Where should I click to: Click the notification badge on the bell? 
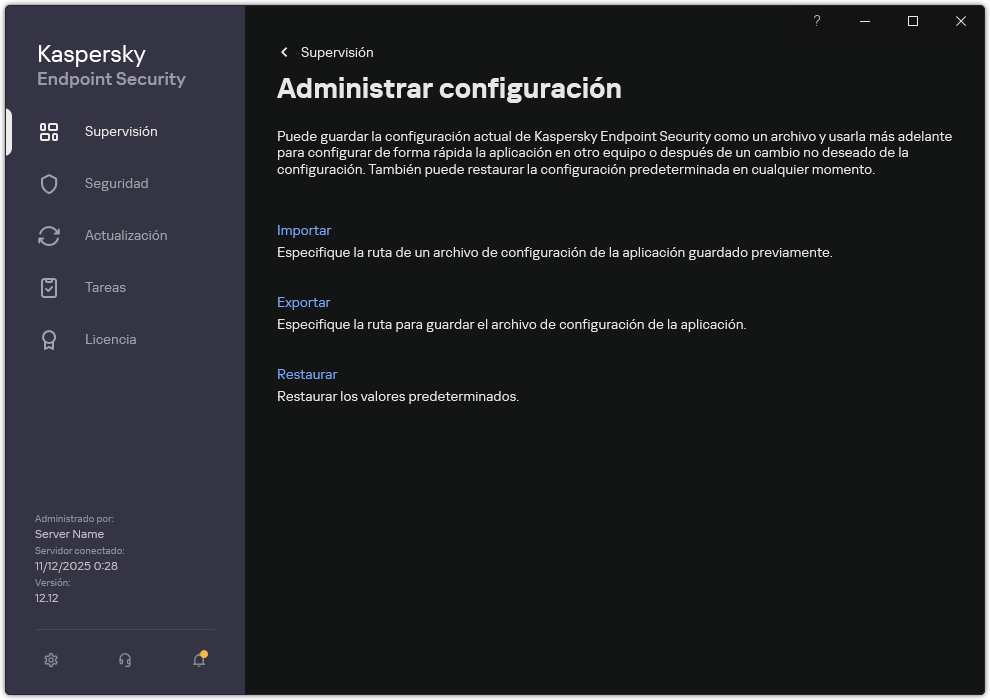tap(204, 651)
